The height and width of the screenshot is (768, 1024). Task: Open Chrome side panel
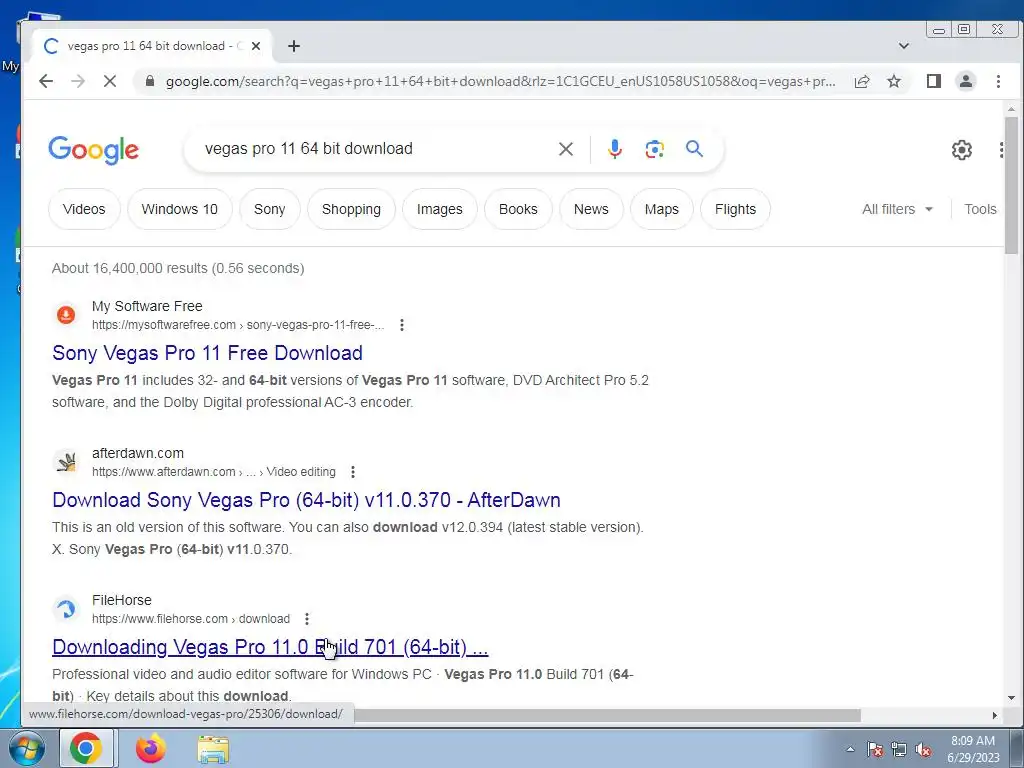pyautogui.click(x=934, y=81)
